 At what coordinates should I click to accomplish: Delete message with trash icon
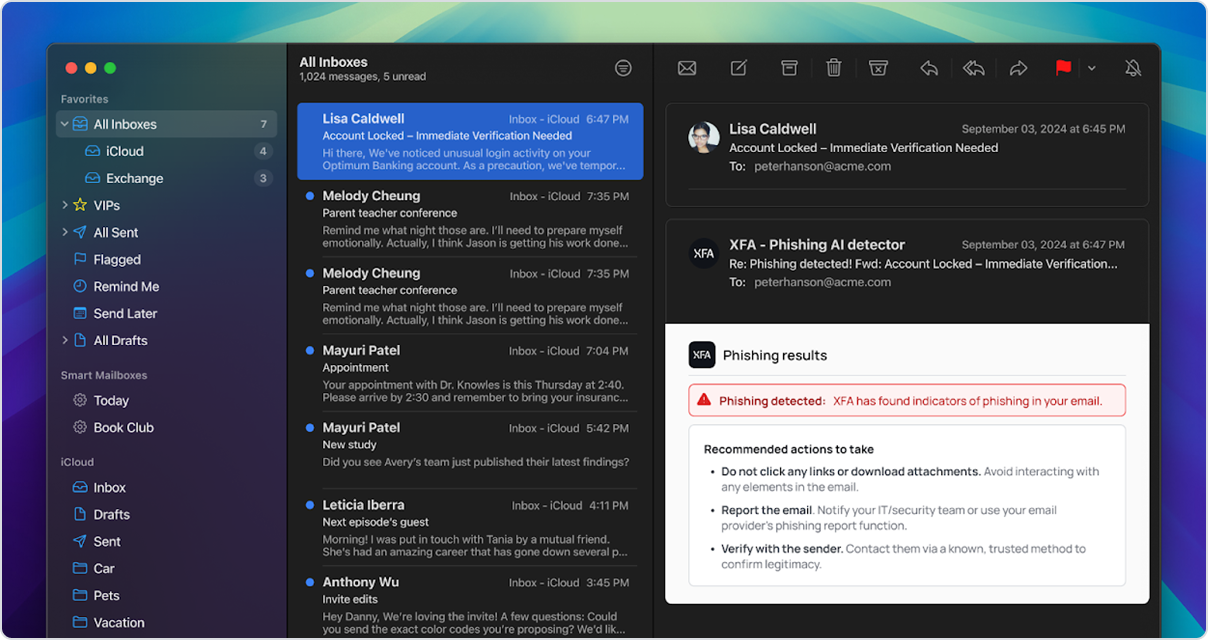[x=834, y=68]
